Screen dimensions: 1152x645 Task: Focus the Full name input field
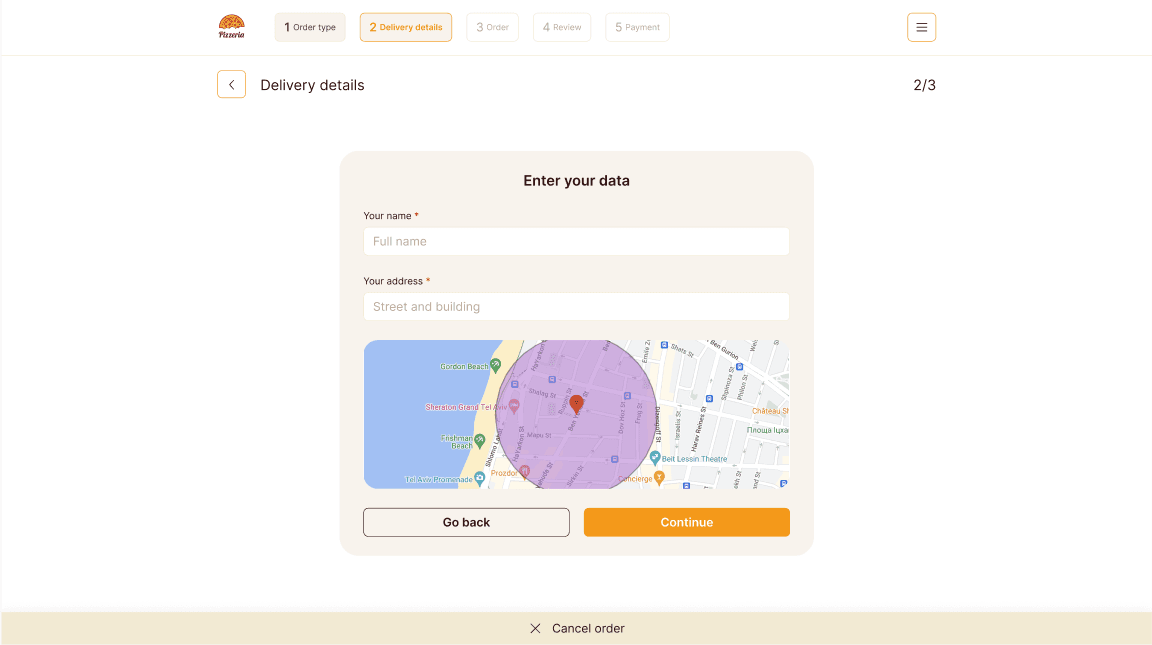click(577, 242)
